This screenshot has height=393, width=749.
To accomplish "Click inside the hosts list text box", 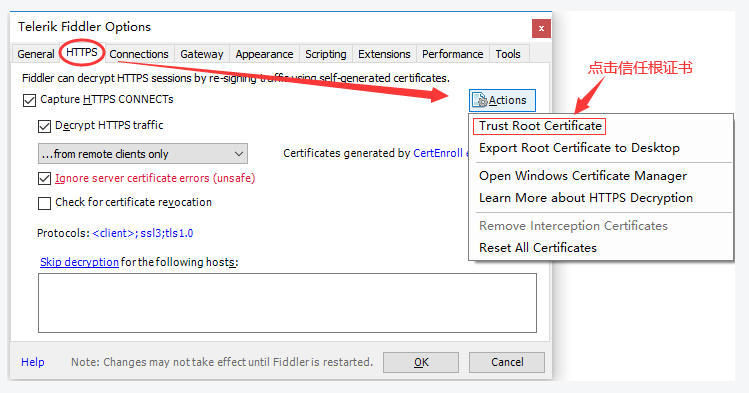I will tap(287, 303).
